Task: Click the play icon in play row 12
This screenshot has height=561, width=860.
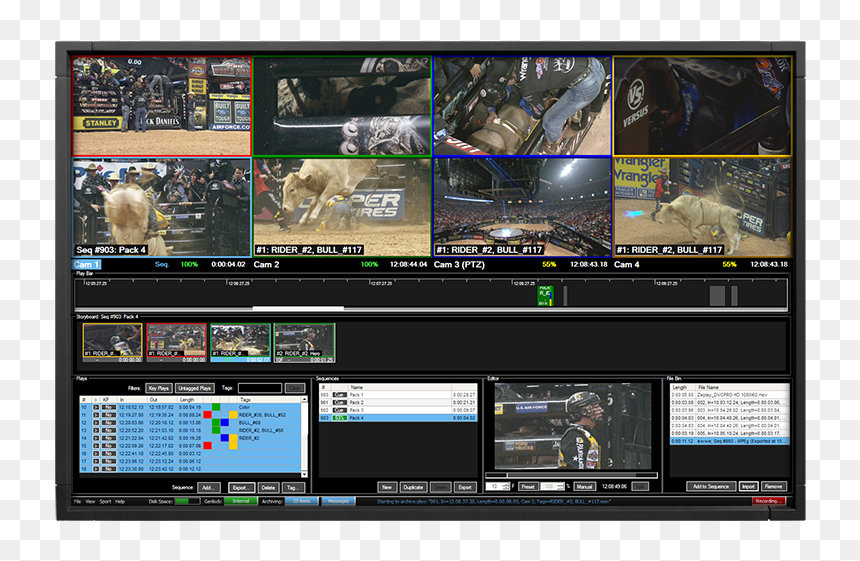Action: coord(96,423)
